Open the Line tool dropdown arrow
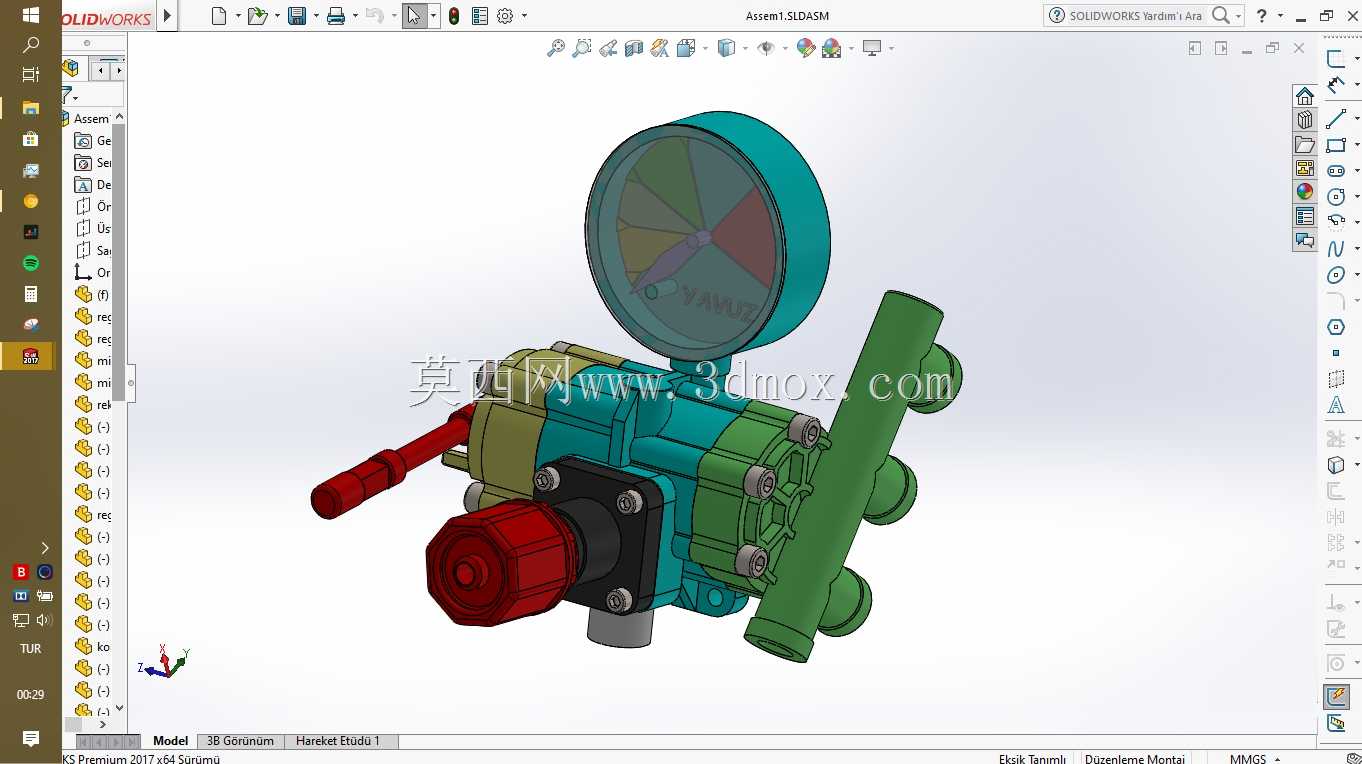 1356,119
